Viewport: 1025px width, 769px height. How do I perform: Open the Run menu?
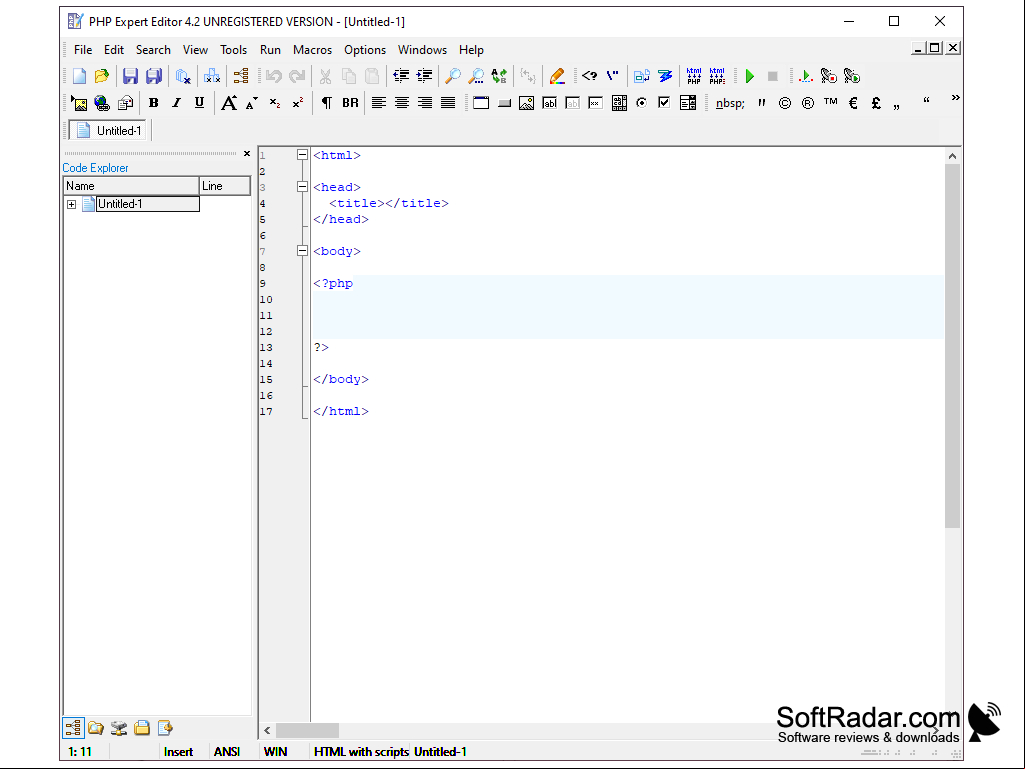point(270,50)
